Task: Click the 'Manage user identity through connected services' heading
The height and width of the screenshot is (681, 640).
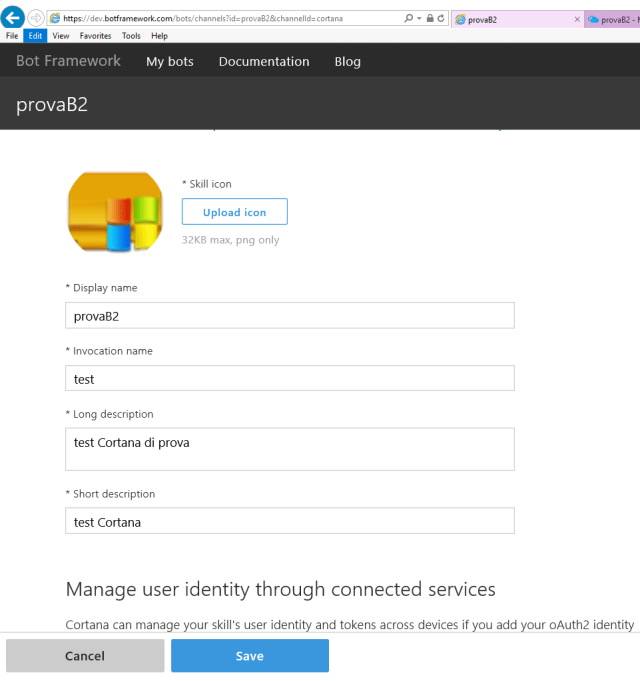Action: 280,589
